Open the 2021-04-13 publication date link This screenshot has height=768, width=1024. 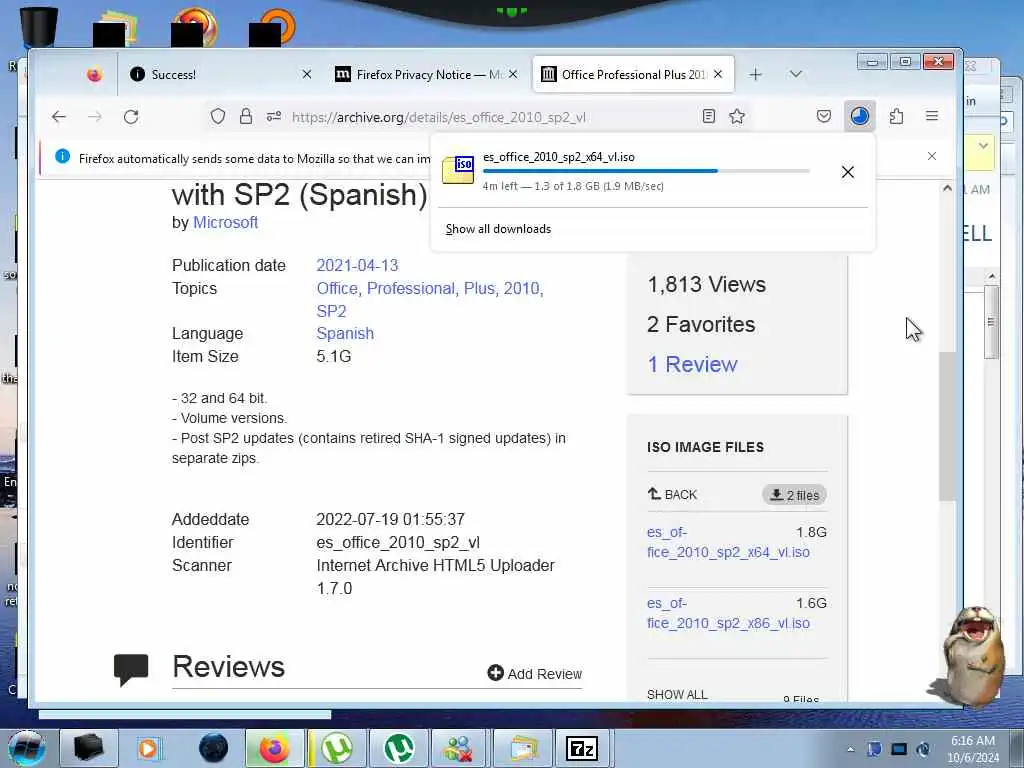(357, 265)
